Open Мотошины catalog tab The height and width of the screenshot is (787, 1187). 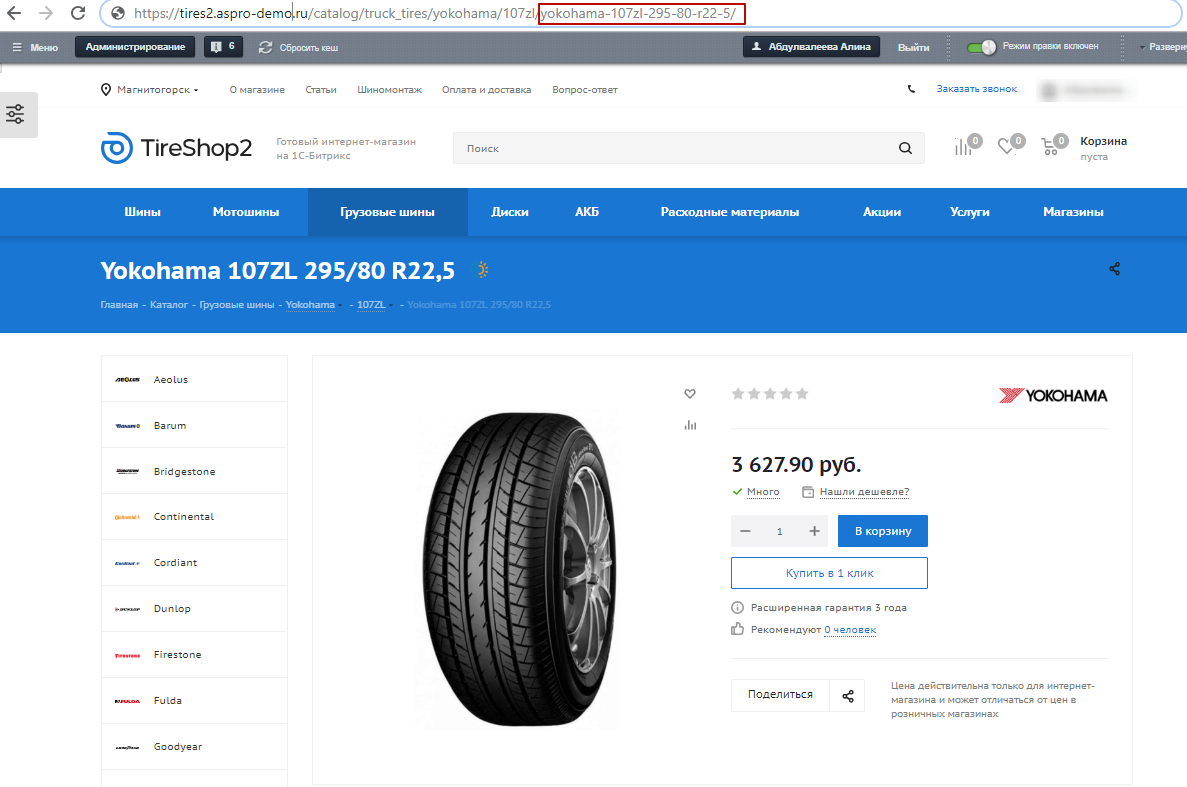click(x=246, y=212)
